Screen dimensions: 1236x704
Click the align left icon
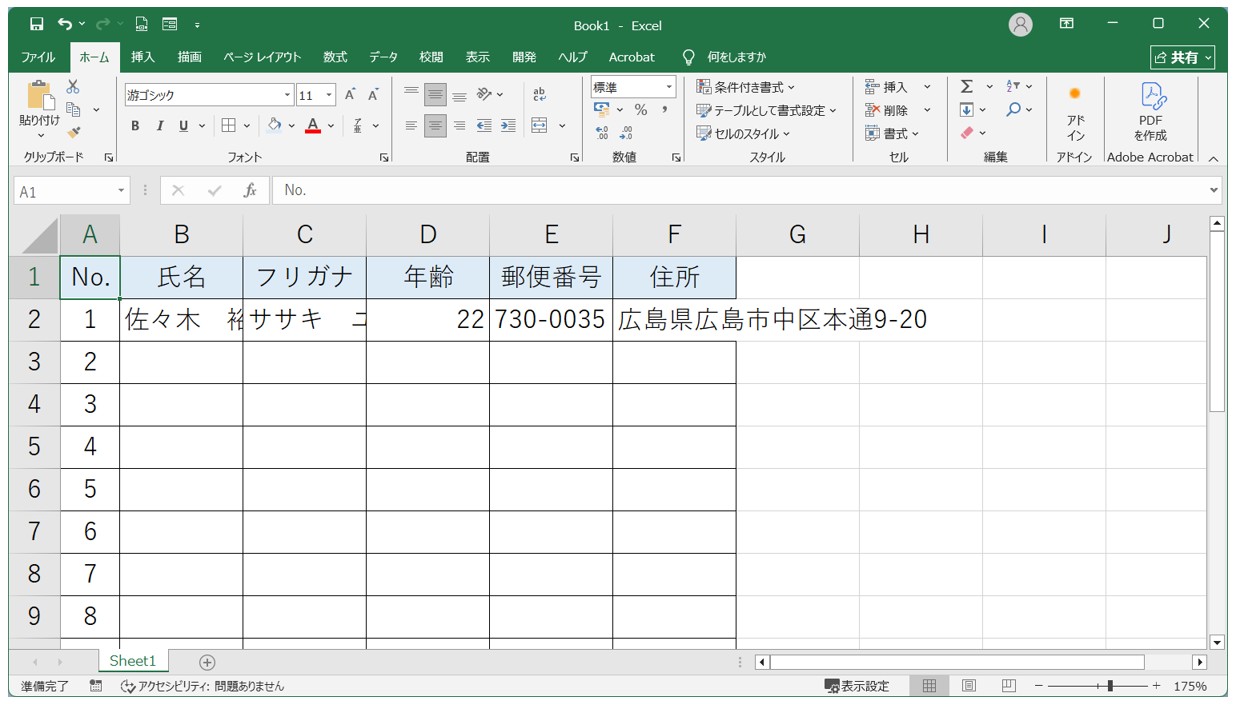[411, 126]
